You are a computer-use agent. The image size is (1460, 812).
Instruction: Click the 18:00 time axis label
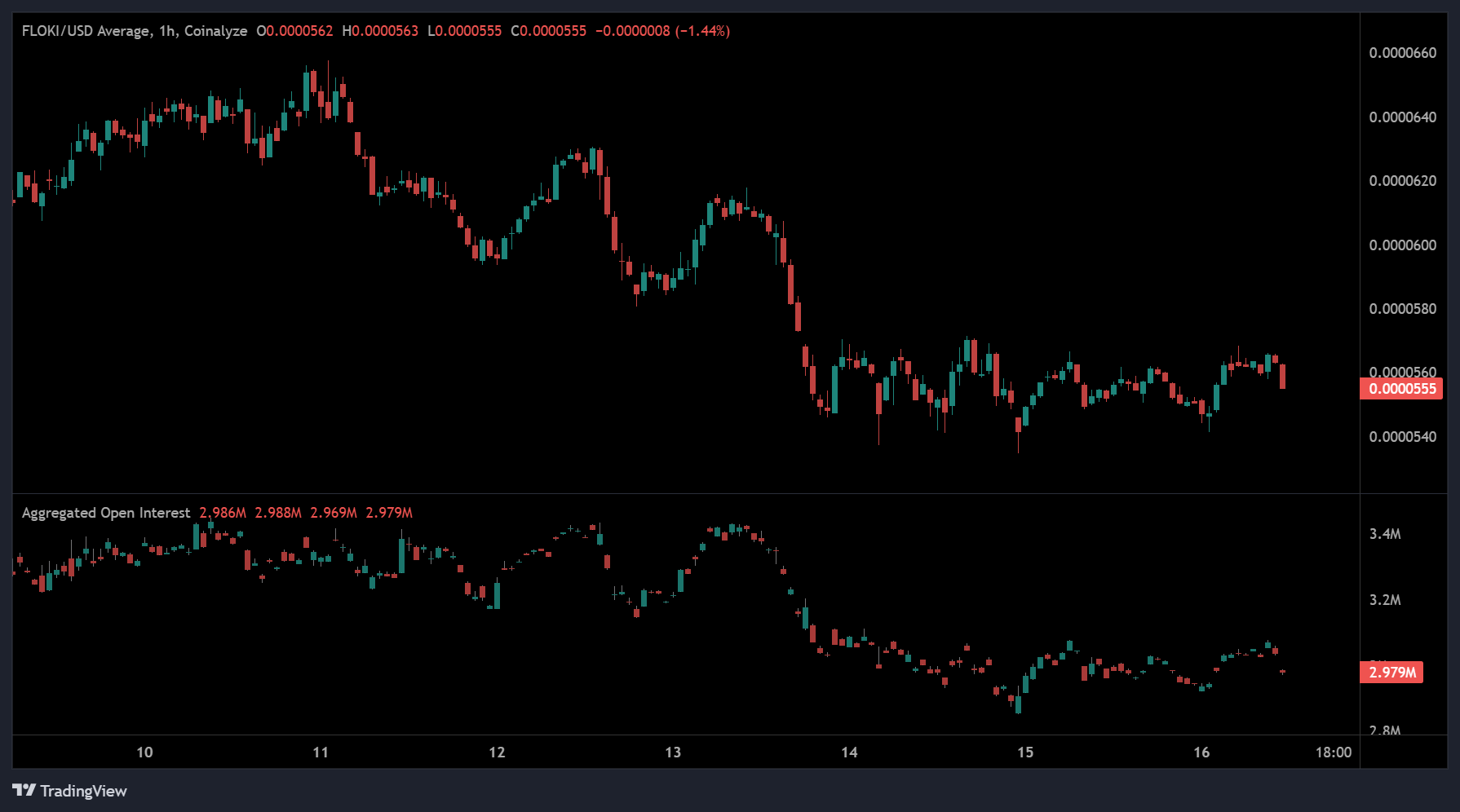click(x=1333, y=752)
